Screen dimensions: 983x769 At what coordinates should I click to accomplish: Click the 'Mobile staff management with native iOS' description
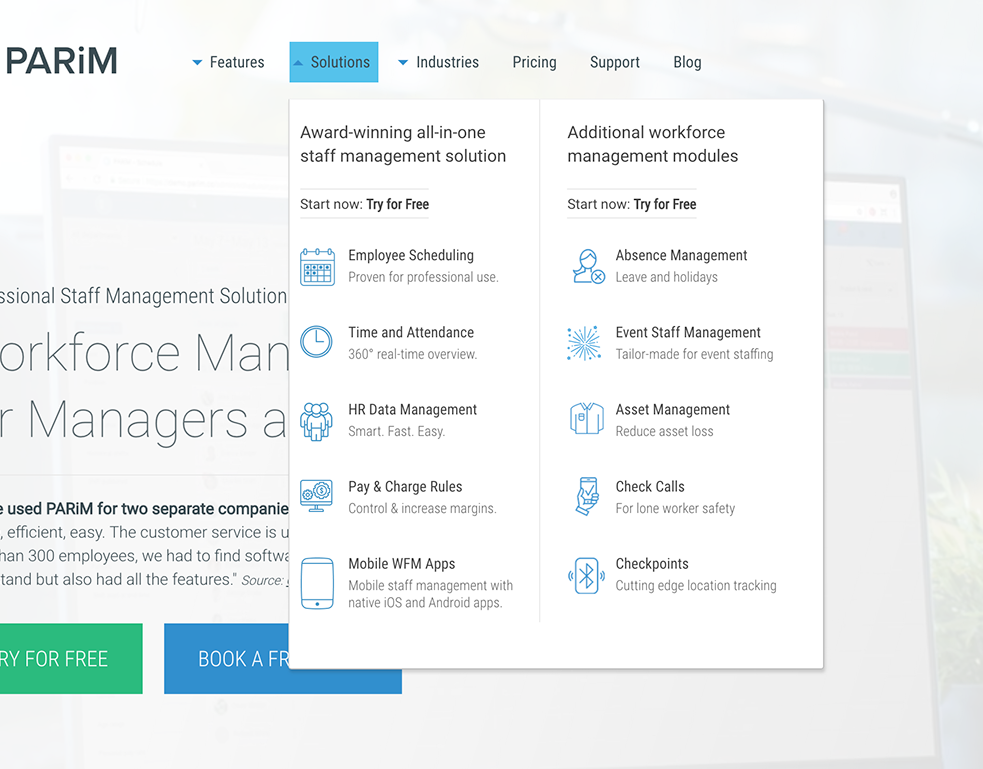(x=431, y=594)
